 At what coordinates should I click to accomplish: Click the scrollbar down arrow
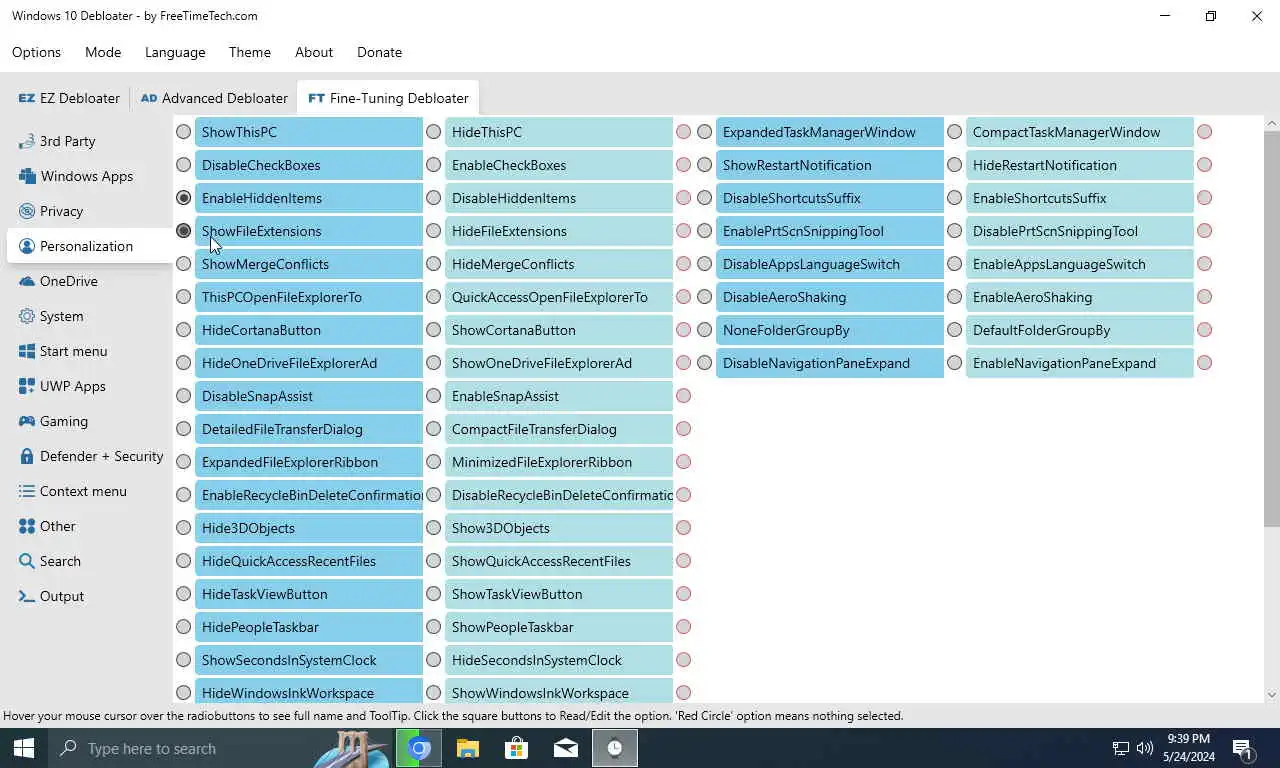click(x=1271, y=695)
